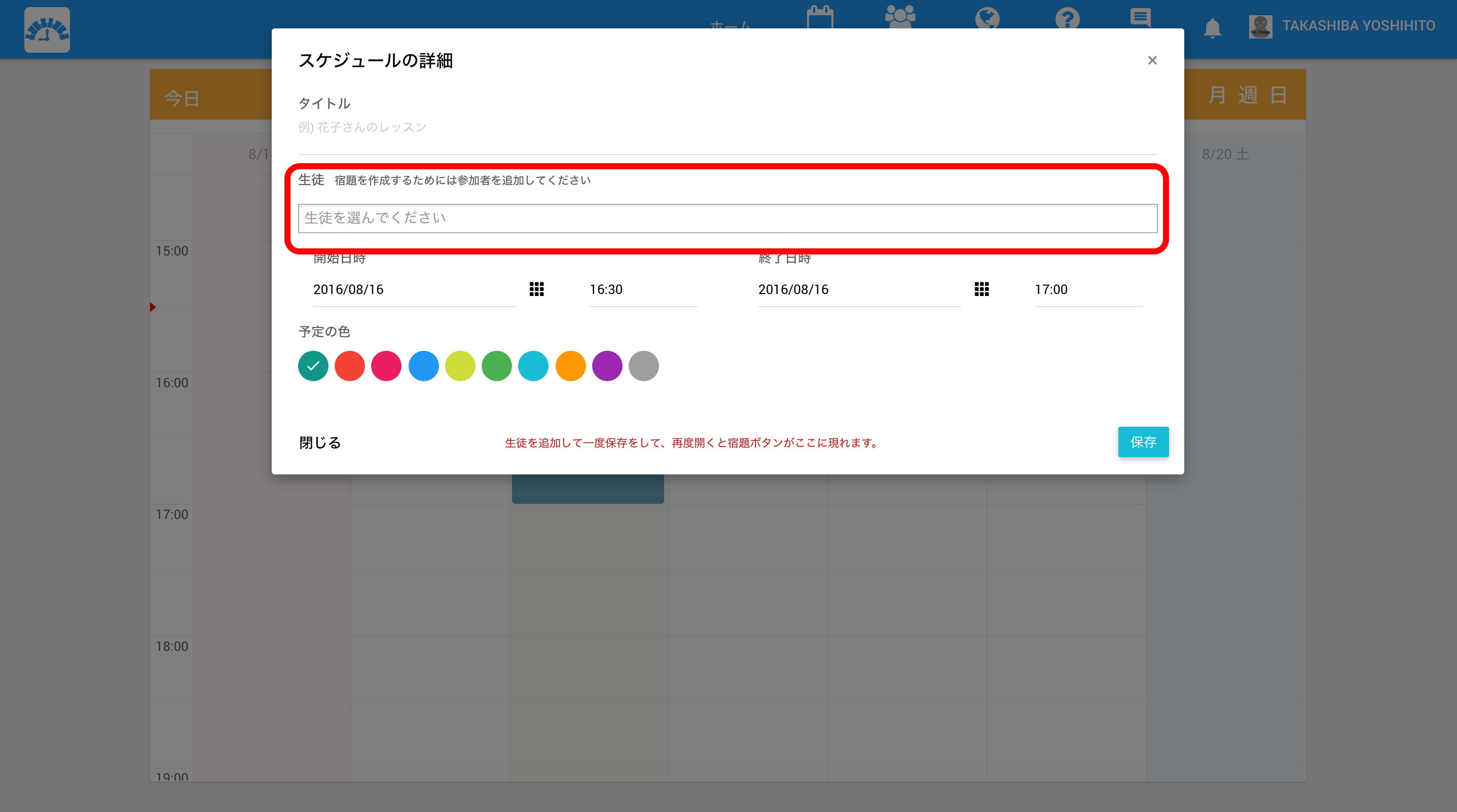Click the app logo in the top-left corner
The height and width of the screenshot is (812, 1457).
47,29
